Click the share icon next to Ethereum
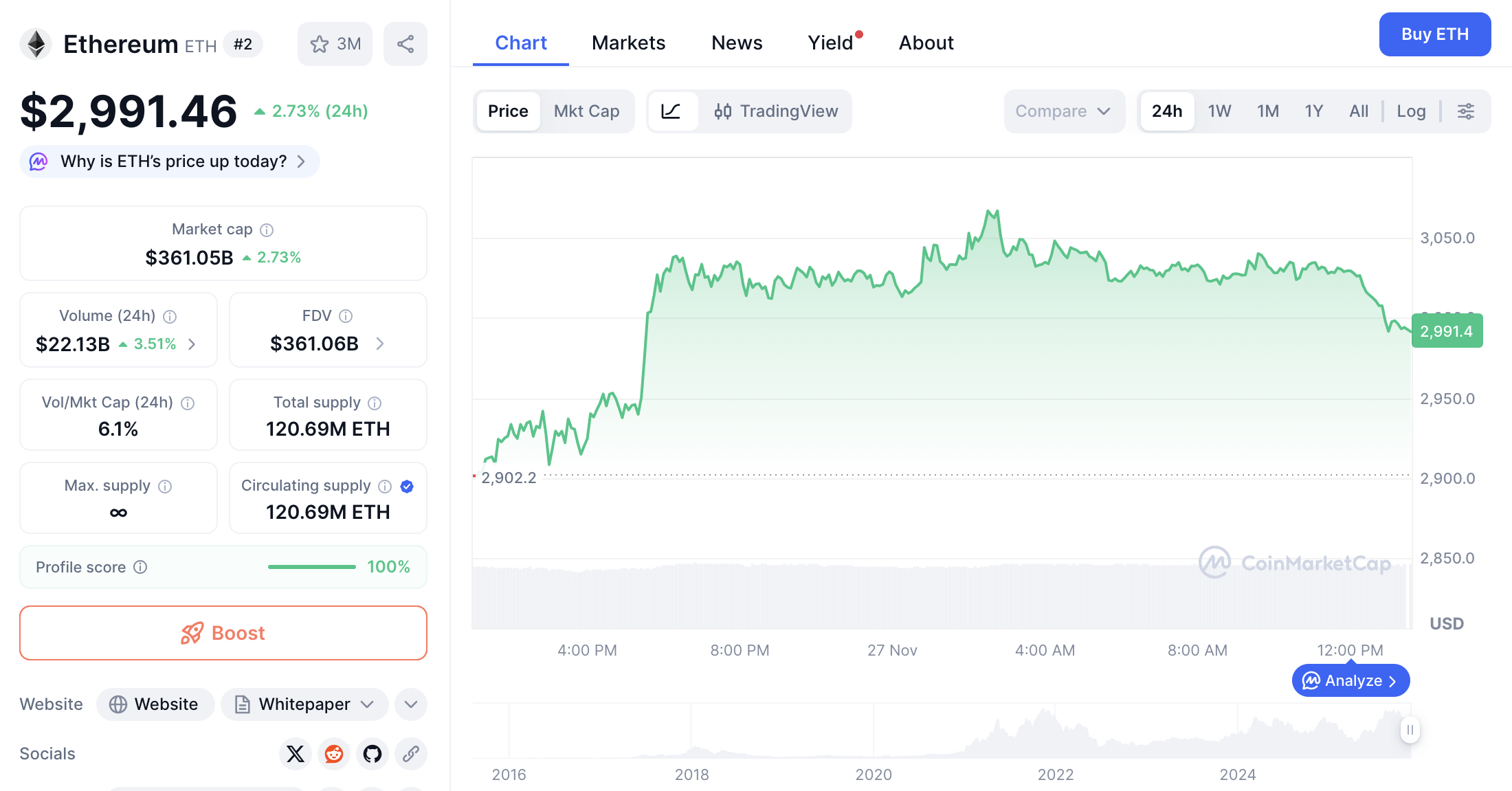Screen dimensions: 1512x791 405,43
